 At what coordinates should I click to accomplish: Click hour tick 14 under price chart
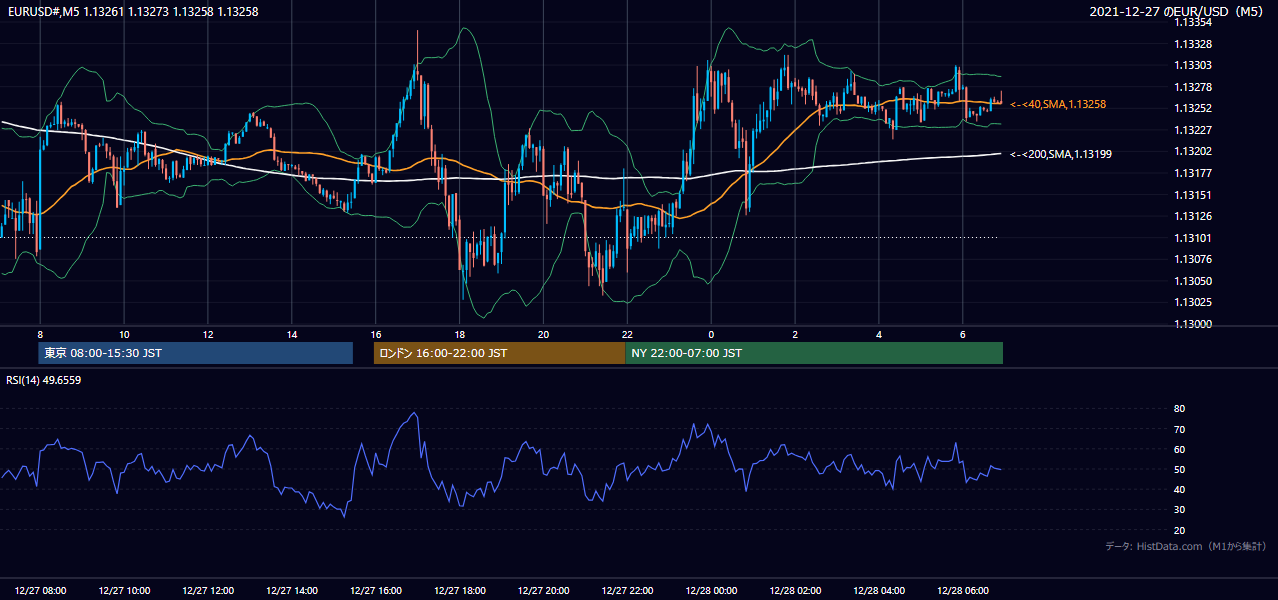pyautogui.click(x=292, y=334)
